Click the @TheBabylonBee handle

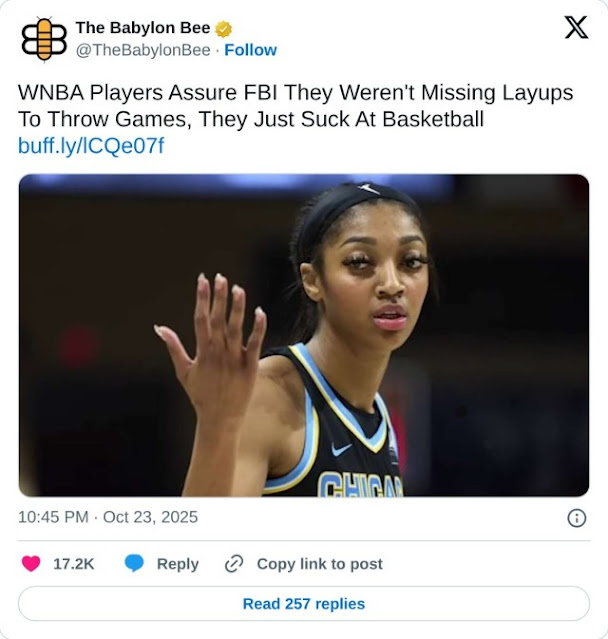(x=143, y=50)
